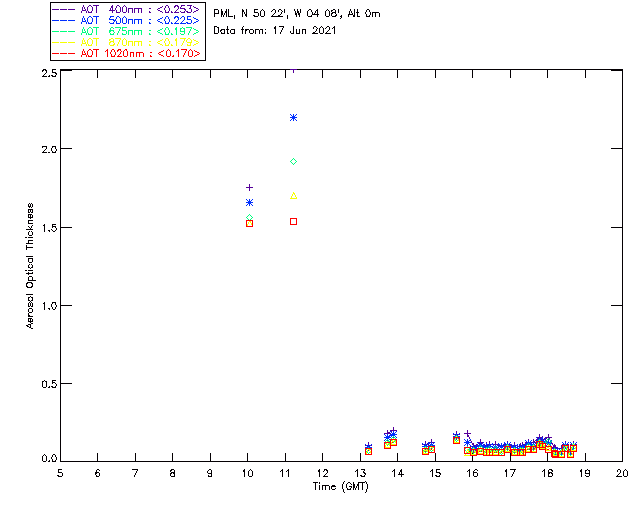
Task: Click the AOT 675nm legend entry
Action: coord(126,31)
